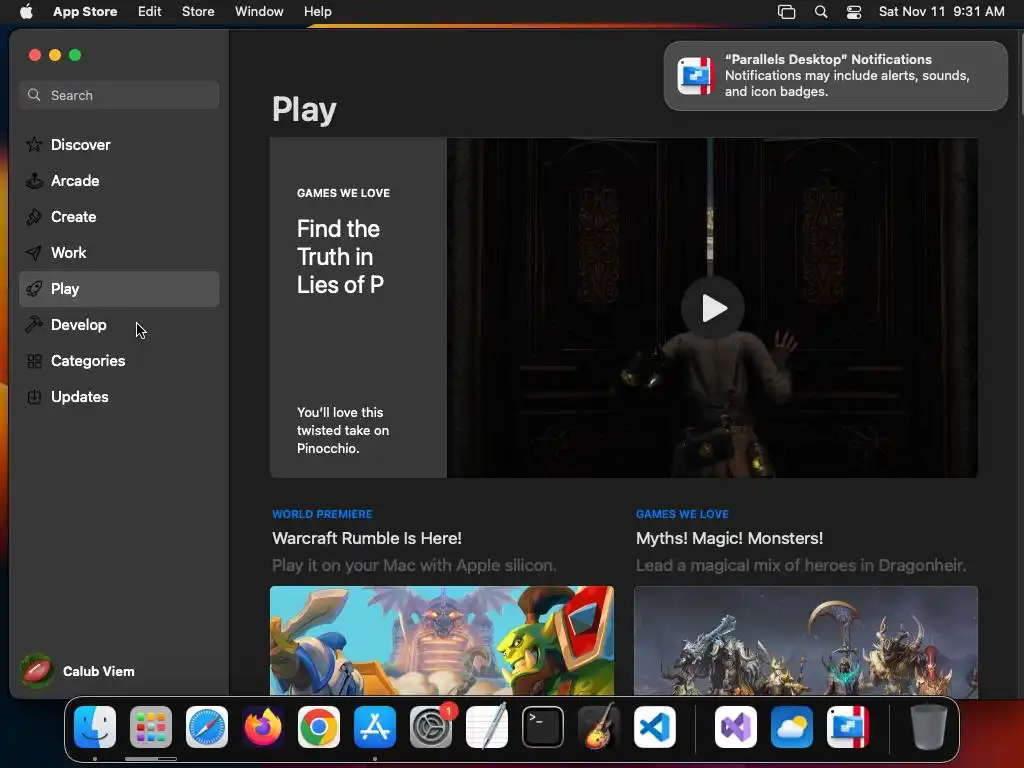This screenshot has height=768, width=1024.
Task: Click the Dragonheir artwork thumbnail
Action: [x=806, y=641]
